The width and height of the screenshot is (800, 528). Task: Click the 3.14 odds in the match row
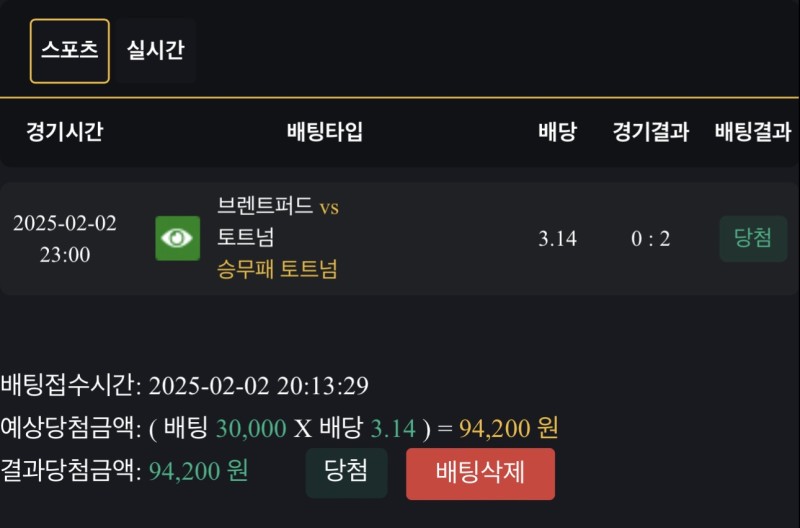pos(557,239)
